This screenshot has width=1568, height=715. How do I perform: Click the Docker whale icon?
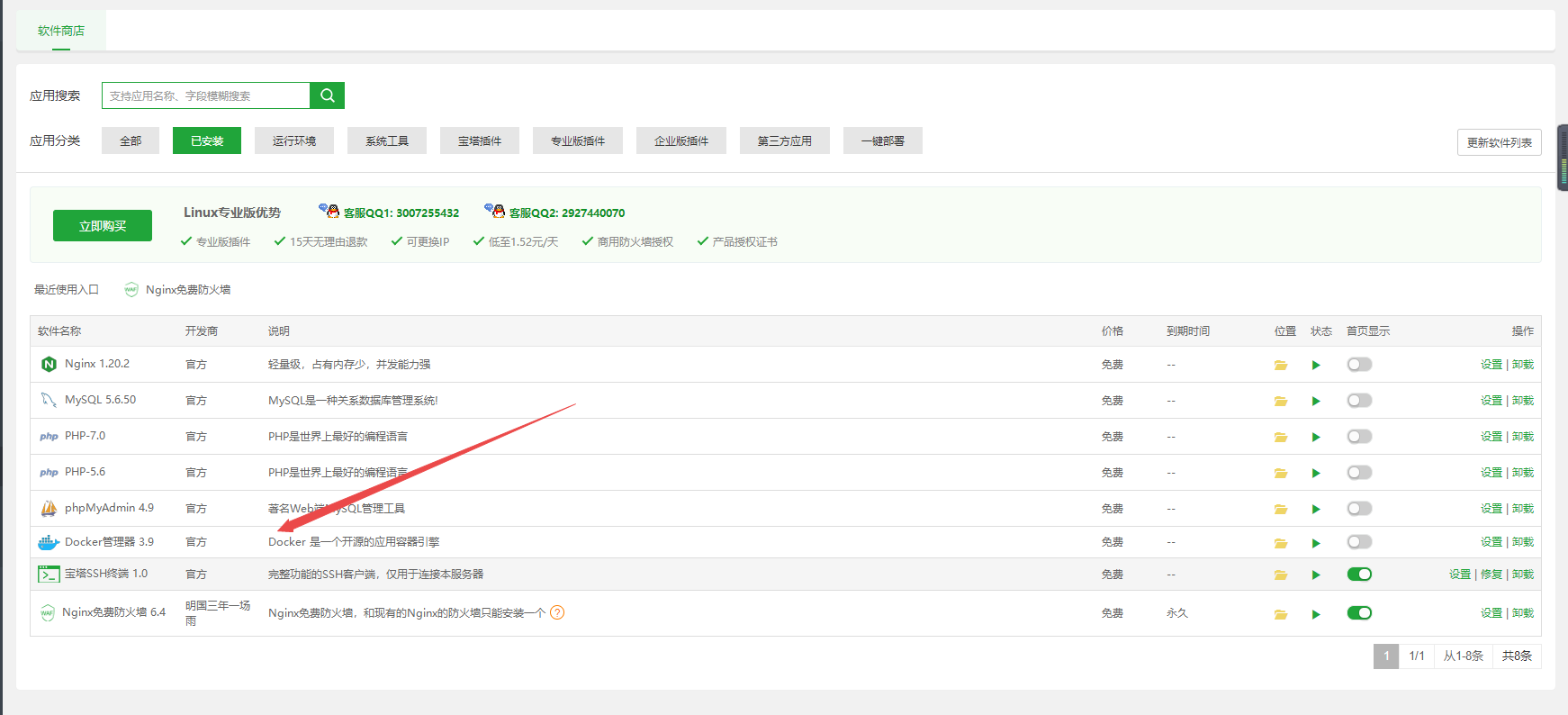(49, 542)
